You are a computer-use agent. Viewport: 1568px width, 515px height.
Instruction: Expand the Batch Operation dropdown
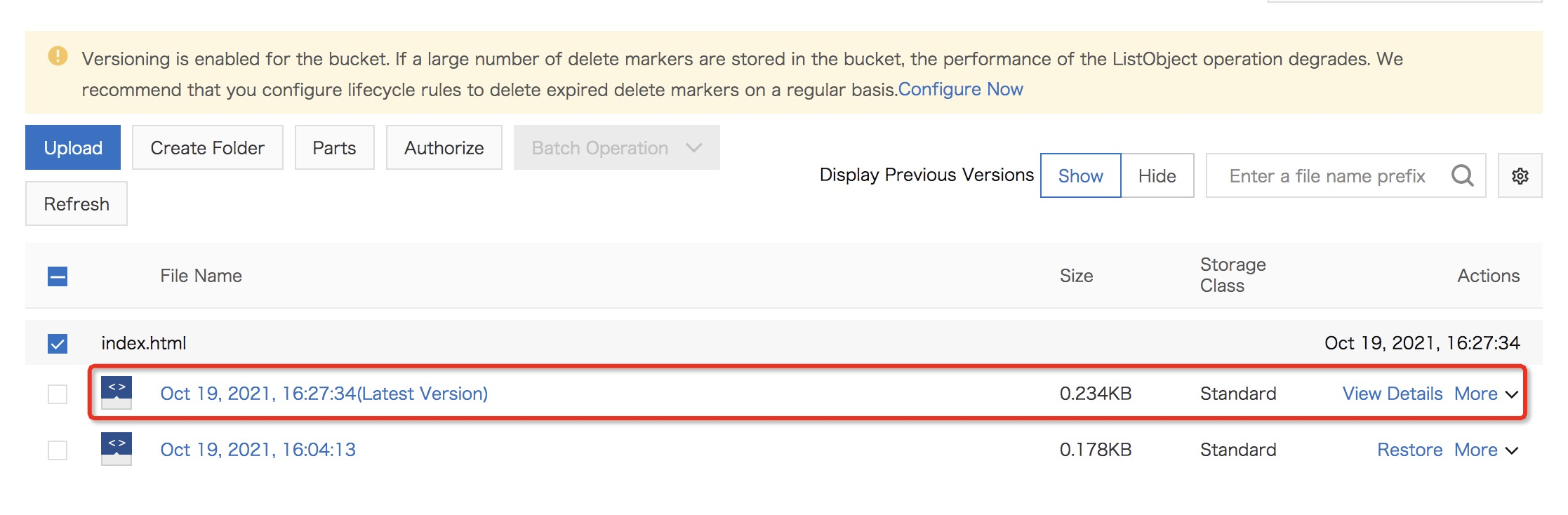pos(616,147)
